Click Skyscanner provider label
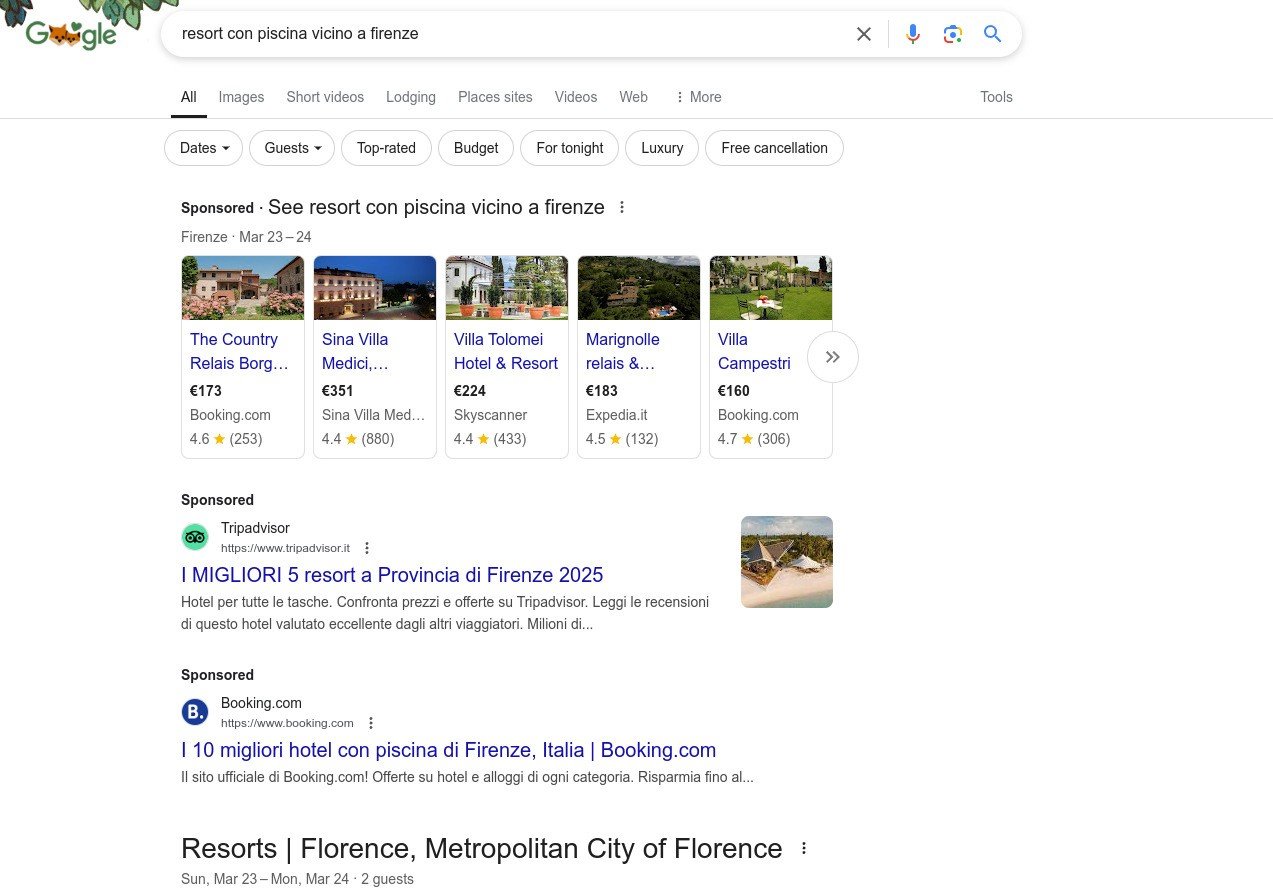This screenshot has height=892, width=1273. tap(490, 415)
